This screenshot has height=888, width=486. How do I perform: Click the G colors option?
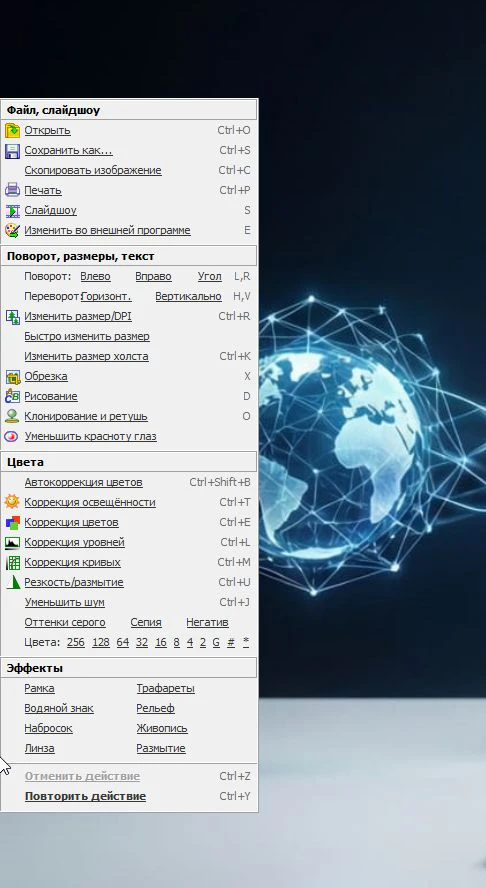[216, 642]
